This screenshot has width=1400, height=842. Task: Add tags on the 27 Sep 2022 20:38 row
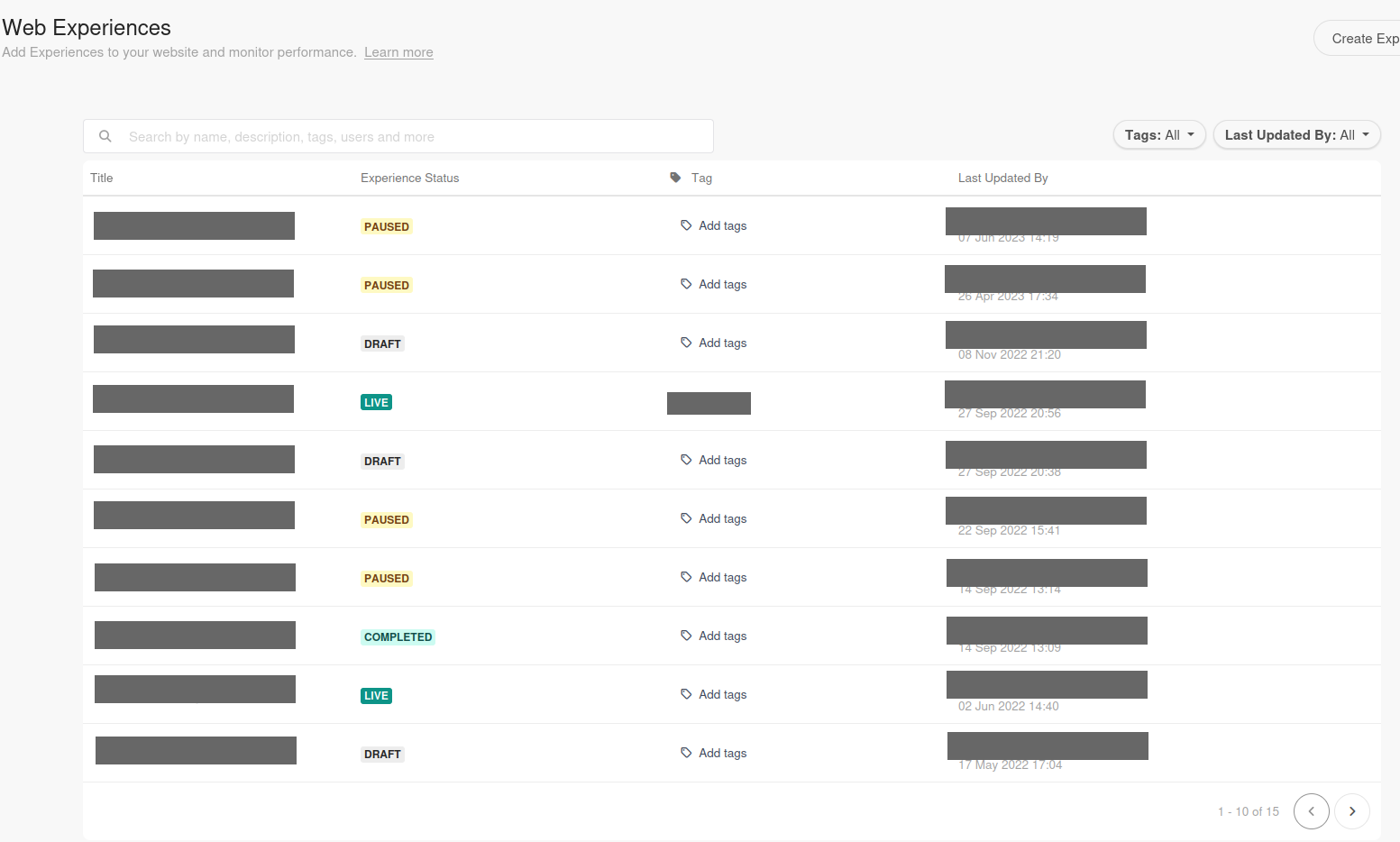pos(714,460)
